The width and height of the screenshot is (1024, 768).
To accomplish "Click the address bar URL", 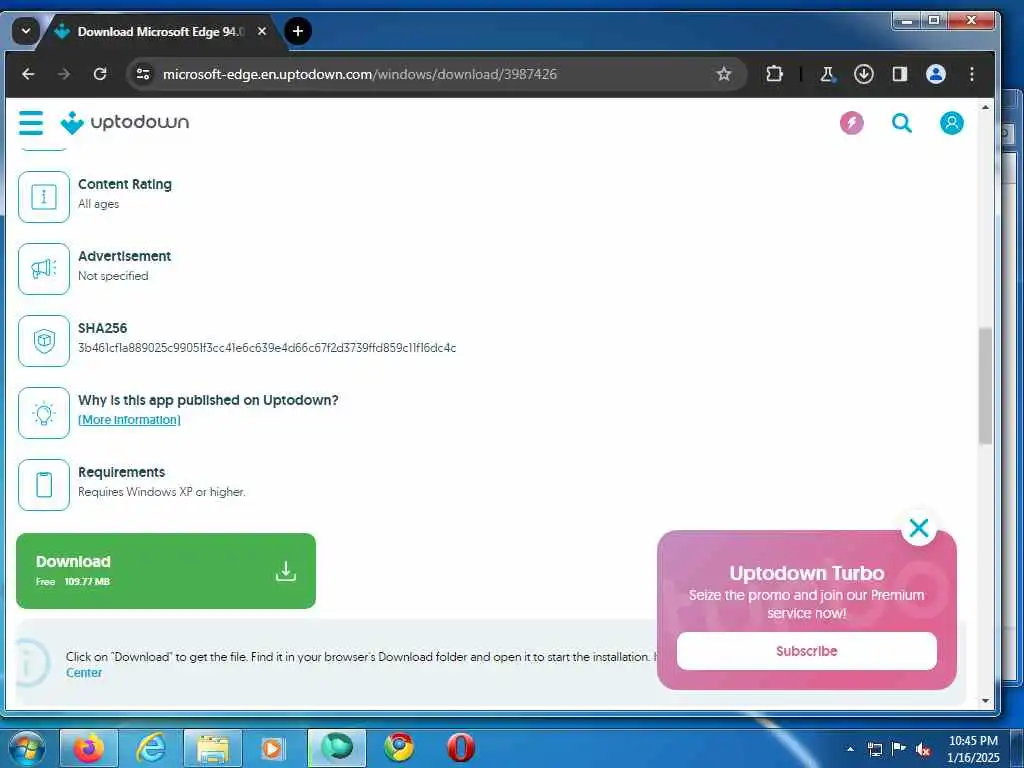I will pyautogui.click(x=360, y=74).
